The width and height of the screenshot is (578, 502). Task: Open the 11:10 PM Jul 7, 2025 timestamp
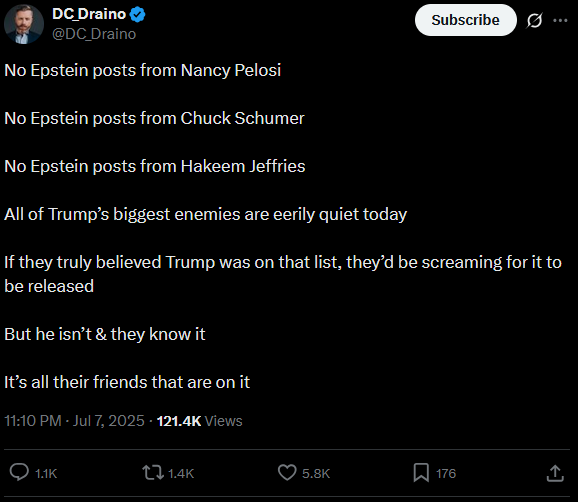pos(74,421)
